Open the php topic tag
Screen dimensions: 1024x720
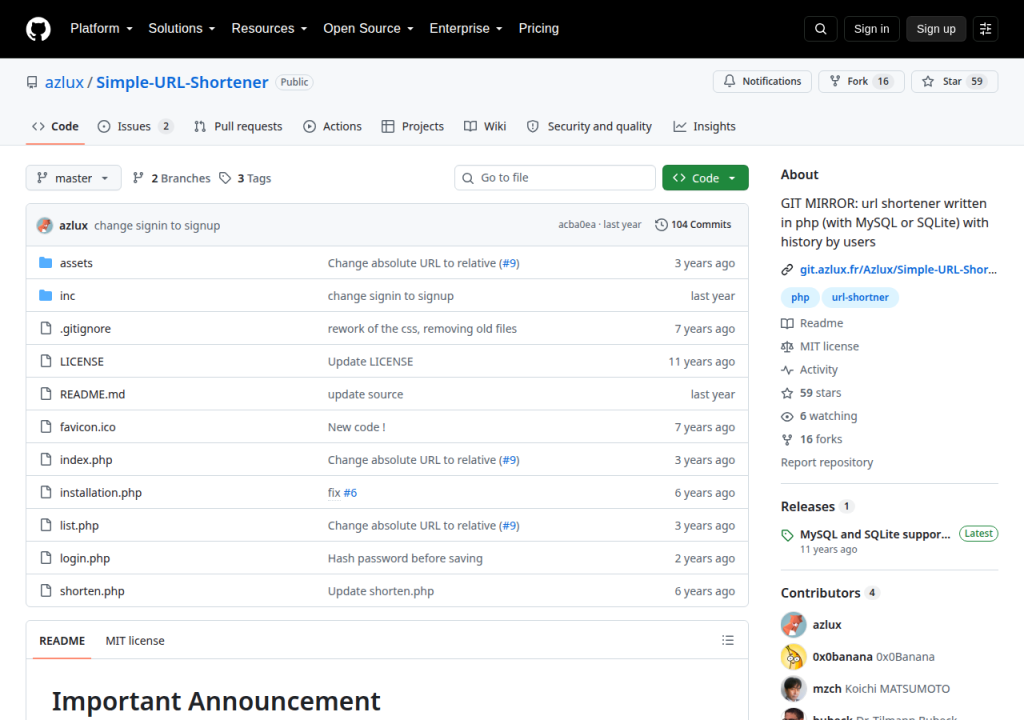(x=800, y=297)
